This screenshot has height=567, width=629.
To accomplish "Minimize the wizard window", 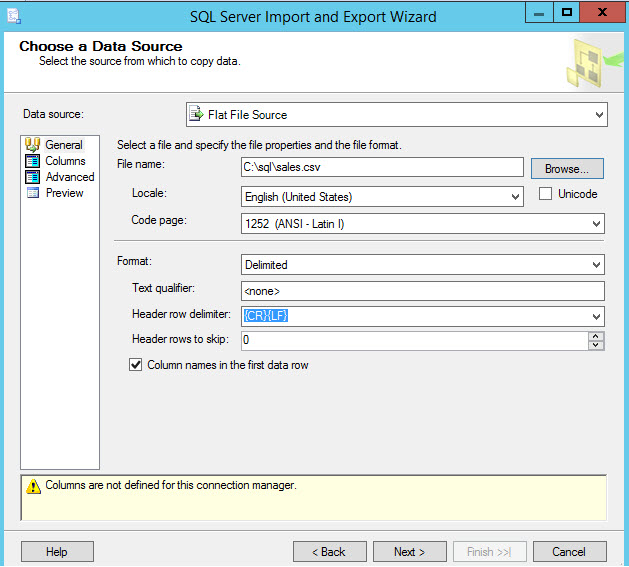I will 539,13.
